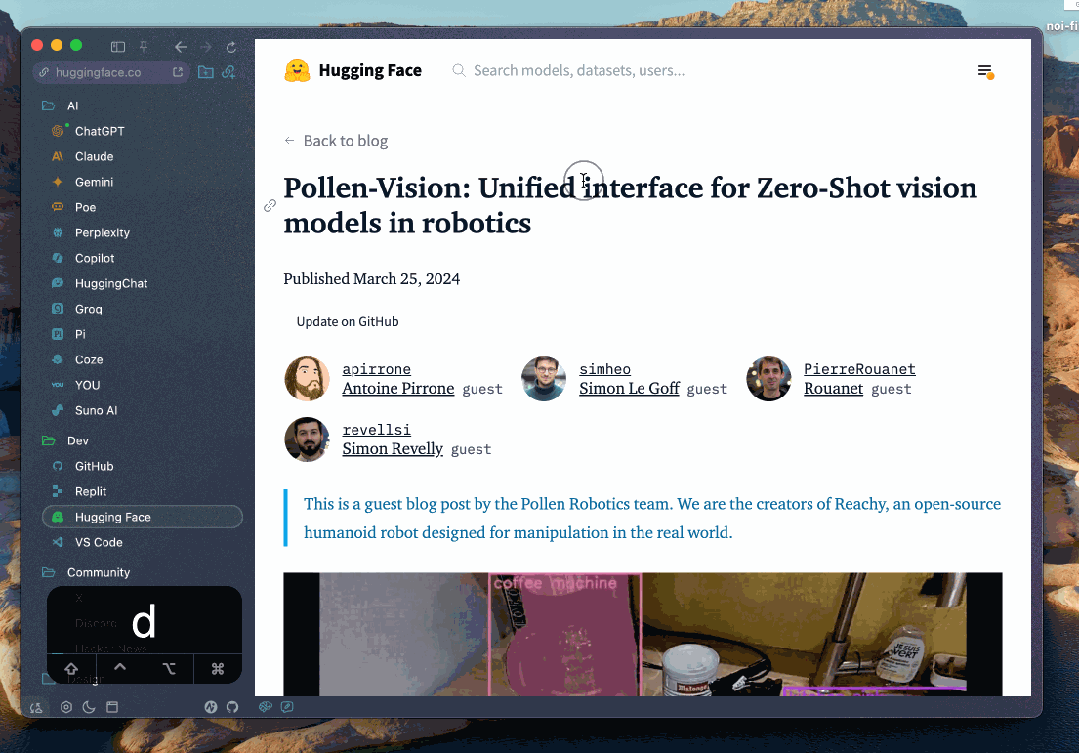Open GitHub in the Dev folder
1079x753 pixels.
coord(94,466)
